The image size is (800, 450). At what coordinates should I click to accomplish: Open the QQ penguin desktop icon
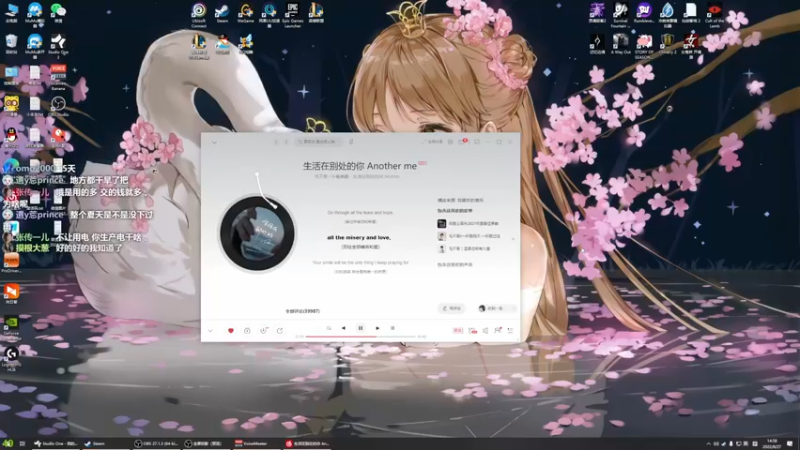[11, 138]
